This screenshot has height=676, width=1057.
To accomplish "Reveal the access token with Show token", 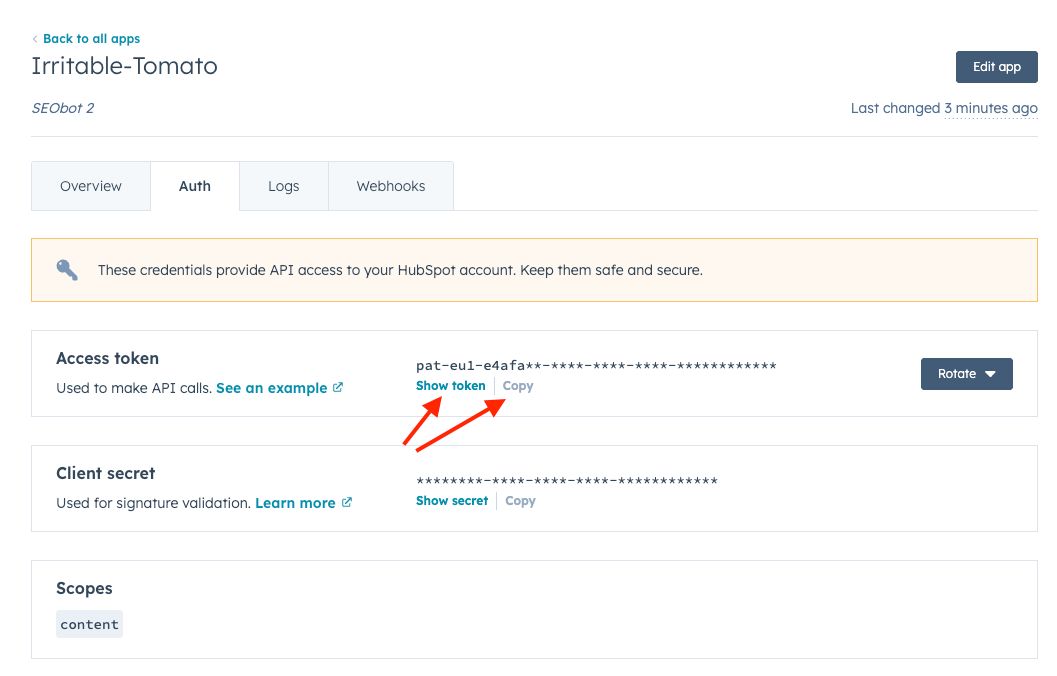I will click(x=451, y=386).
